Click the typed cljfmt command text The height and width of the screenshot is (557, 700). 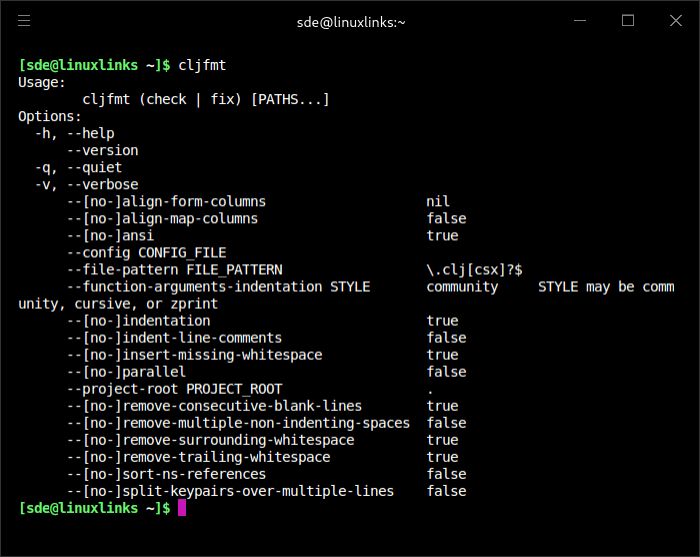[x=202, y=65]
